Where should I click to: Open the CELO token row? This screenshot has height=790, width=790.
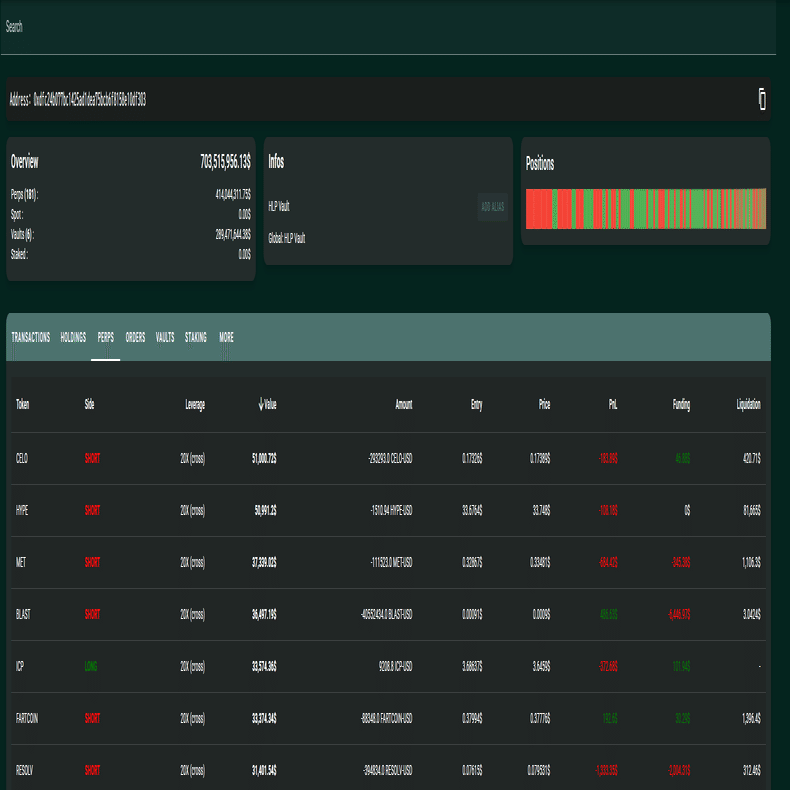coord(388,458)
